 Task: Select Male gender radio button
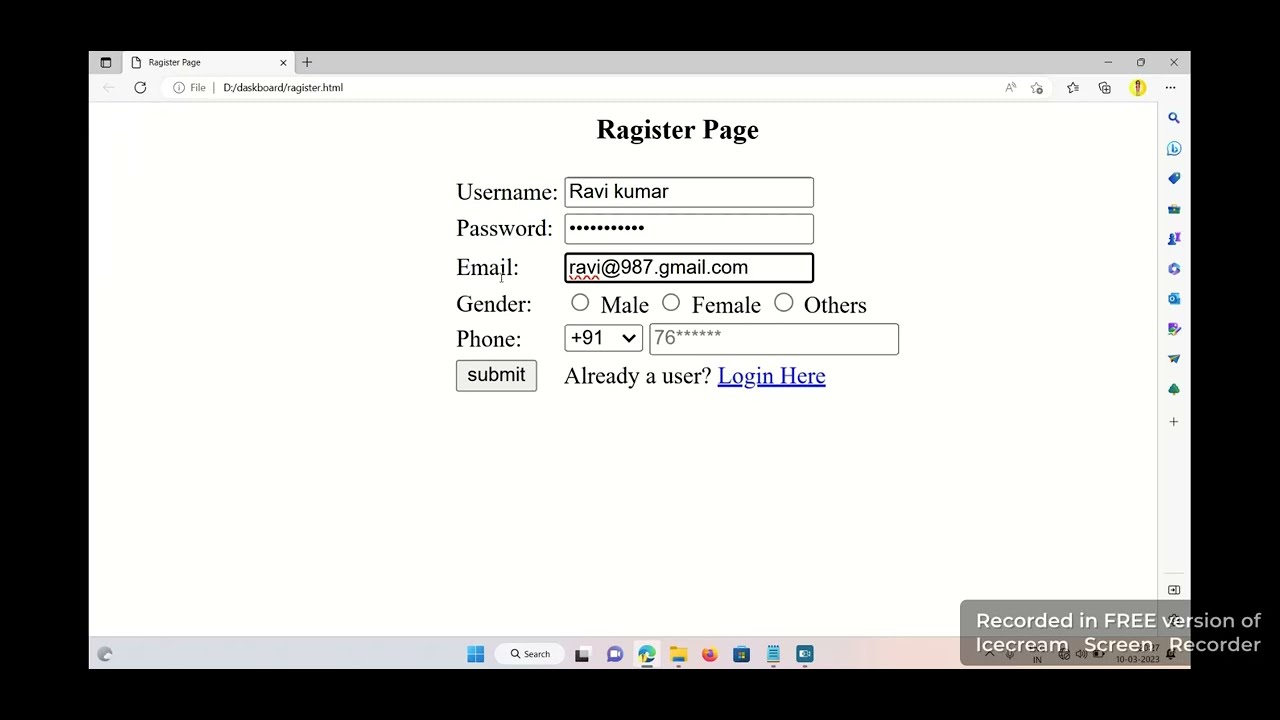pos(580,303)
